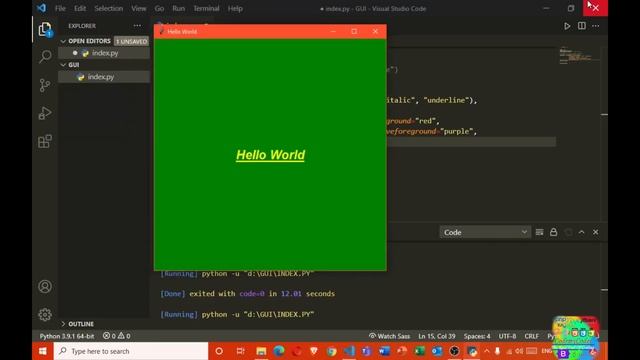
Task: Open the View menu
Action: pyautogui.click(x=139, y=9)
